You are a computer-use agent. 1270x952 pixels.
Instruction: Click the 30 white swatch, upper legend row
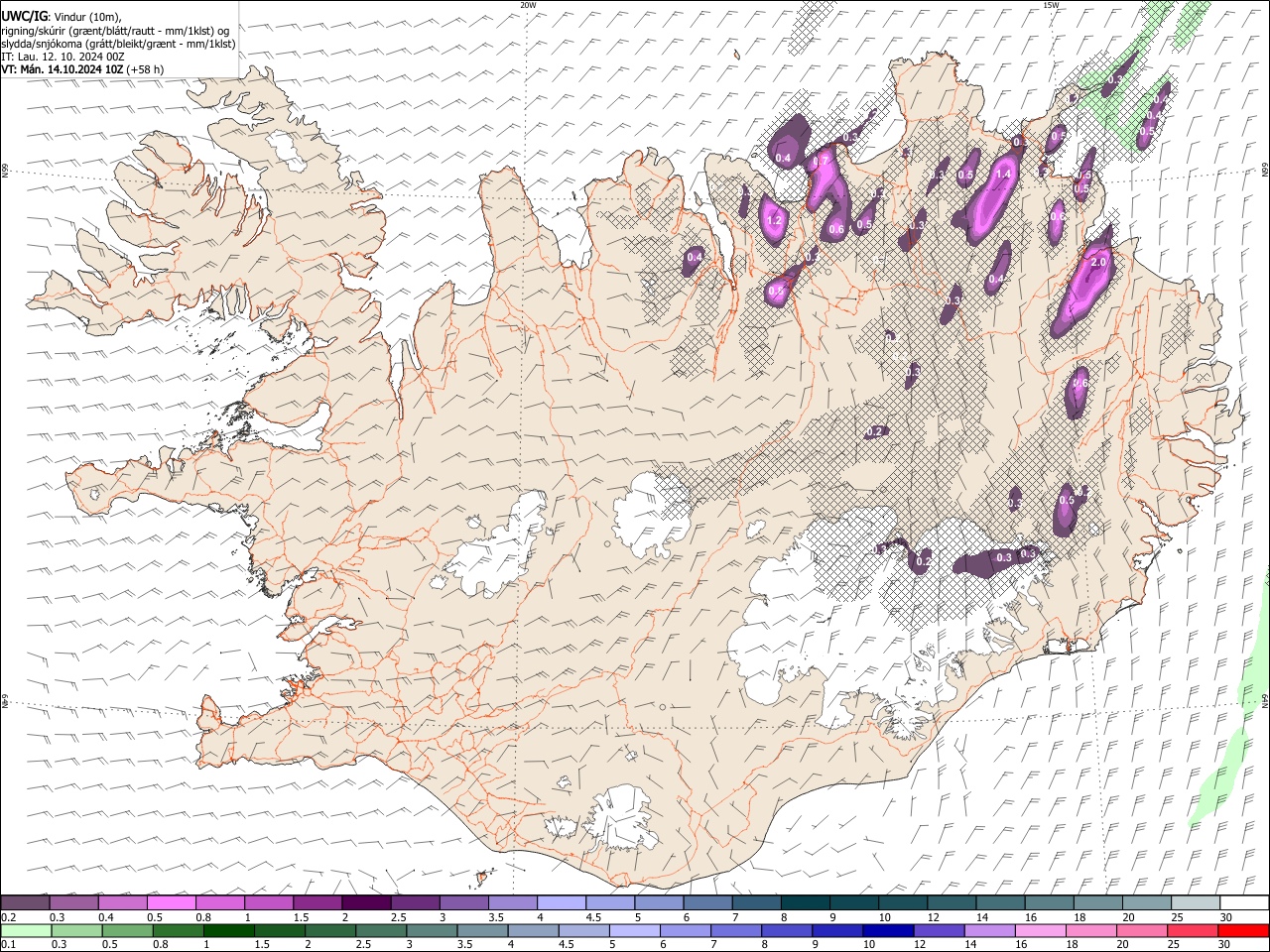[1242, 902]
